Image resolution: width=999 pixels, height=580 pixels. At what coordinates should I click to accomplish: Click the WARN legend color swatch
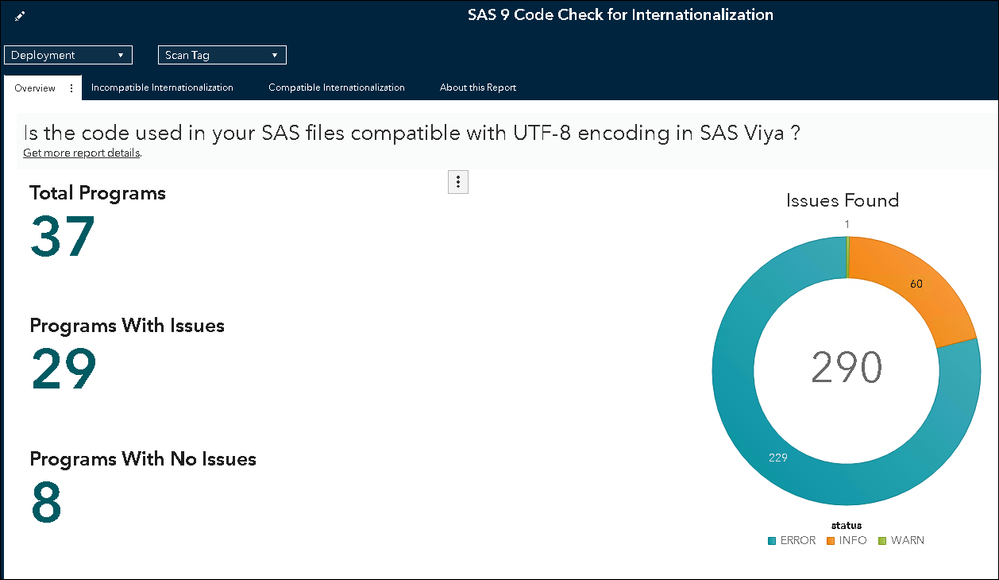tap(882, 541)
